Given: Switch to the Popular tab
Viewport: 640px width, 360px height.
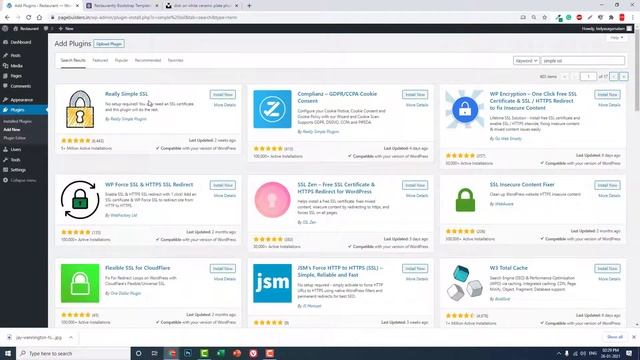Looking at the screenshot, I should pos(121,60).
